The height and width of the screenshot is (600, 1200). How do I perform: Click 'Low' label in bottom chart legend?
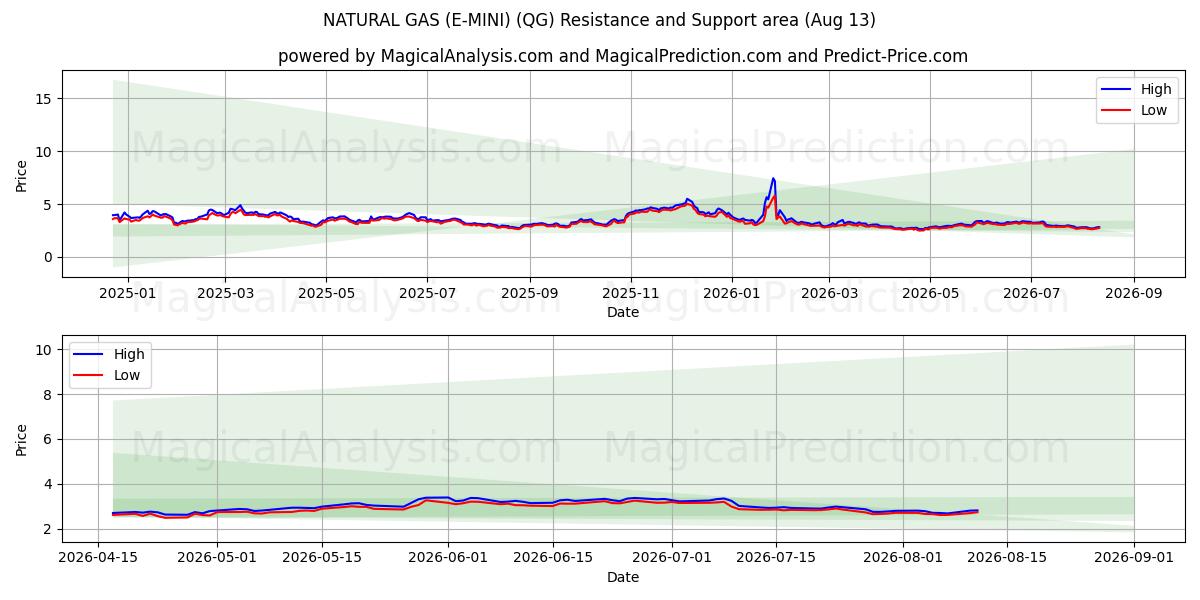127,375
